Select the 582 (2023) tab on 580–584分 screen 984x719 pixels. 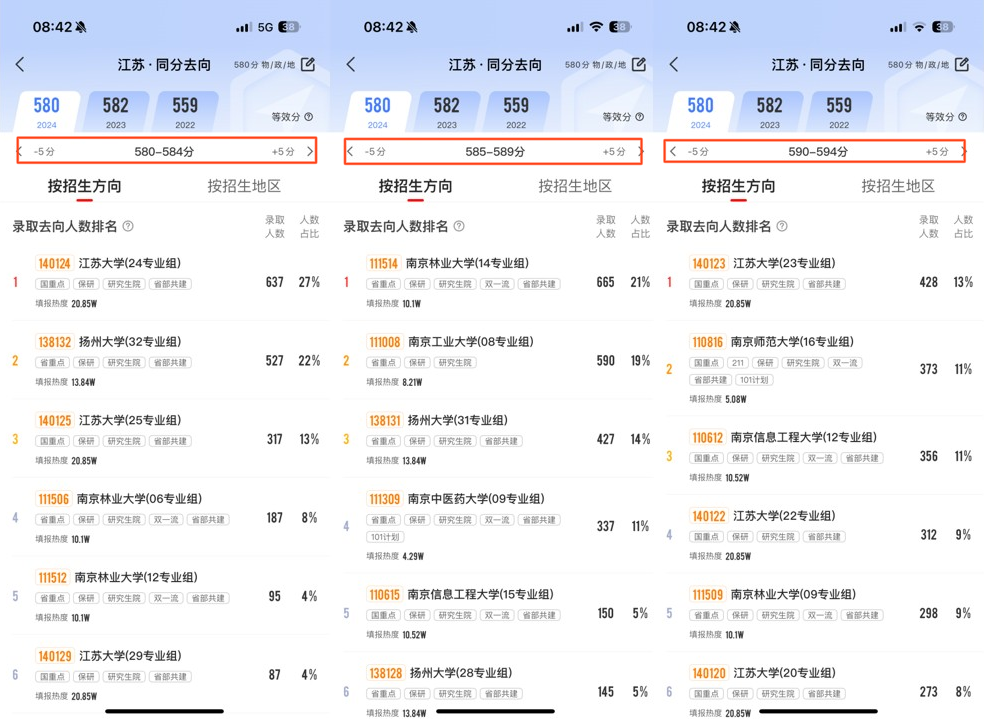[116, 112]
